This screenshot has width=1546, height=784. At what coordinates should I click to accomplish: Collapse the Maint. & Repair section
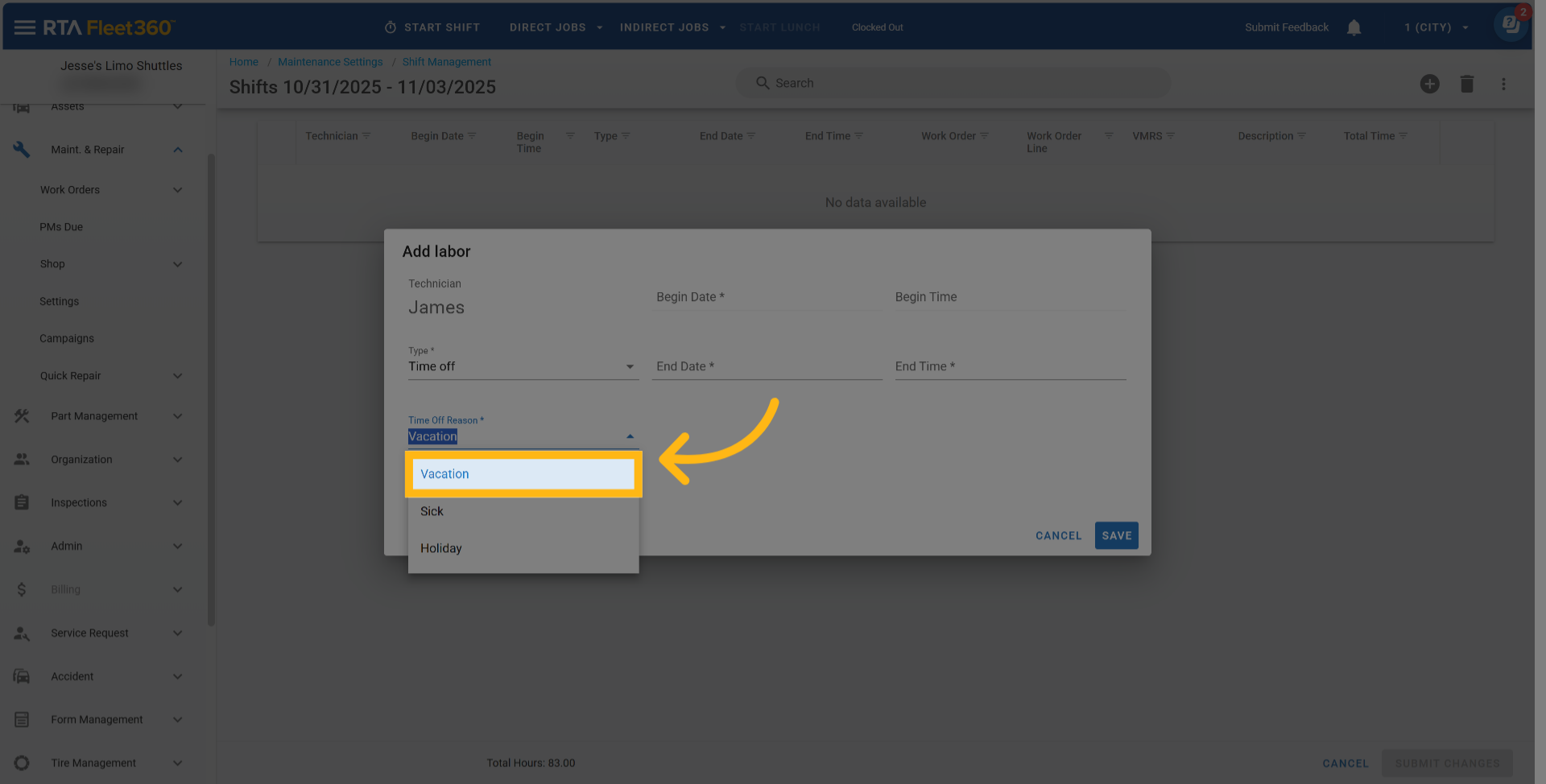(x=178, y=150)
